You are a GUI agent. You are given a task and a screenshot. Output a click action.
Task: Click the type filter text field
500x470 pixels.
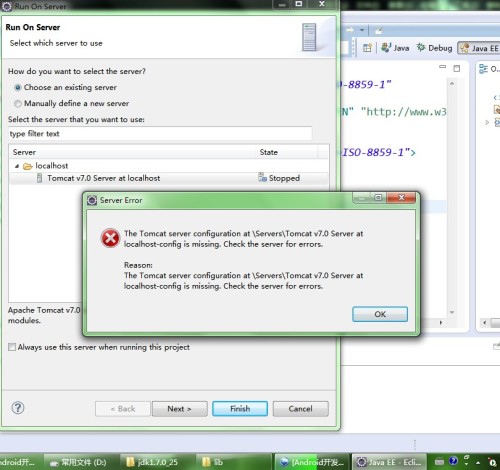160,134
